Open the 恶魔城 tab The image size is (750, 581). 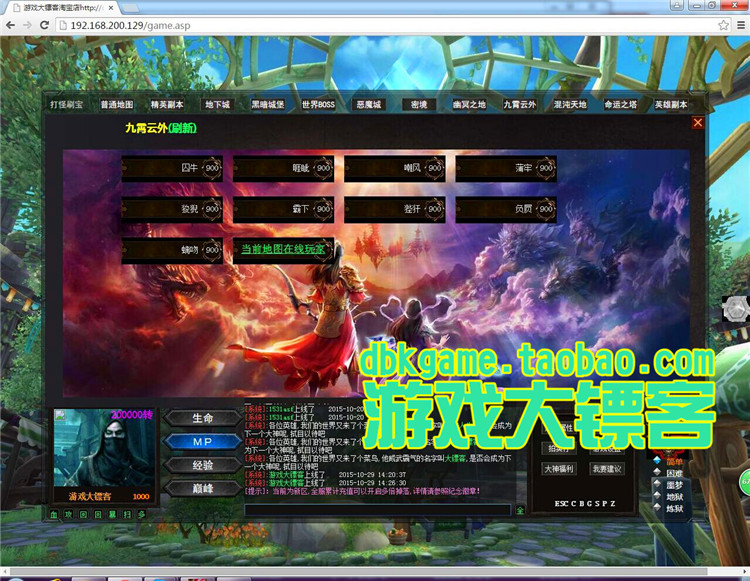(x=369, y=104)
